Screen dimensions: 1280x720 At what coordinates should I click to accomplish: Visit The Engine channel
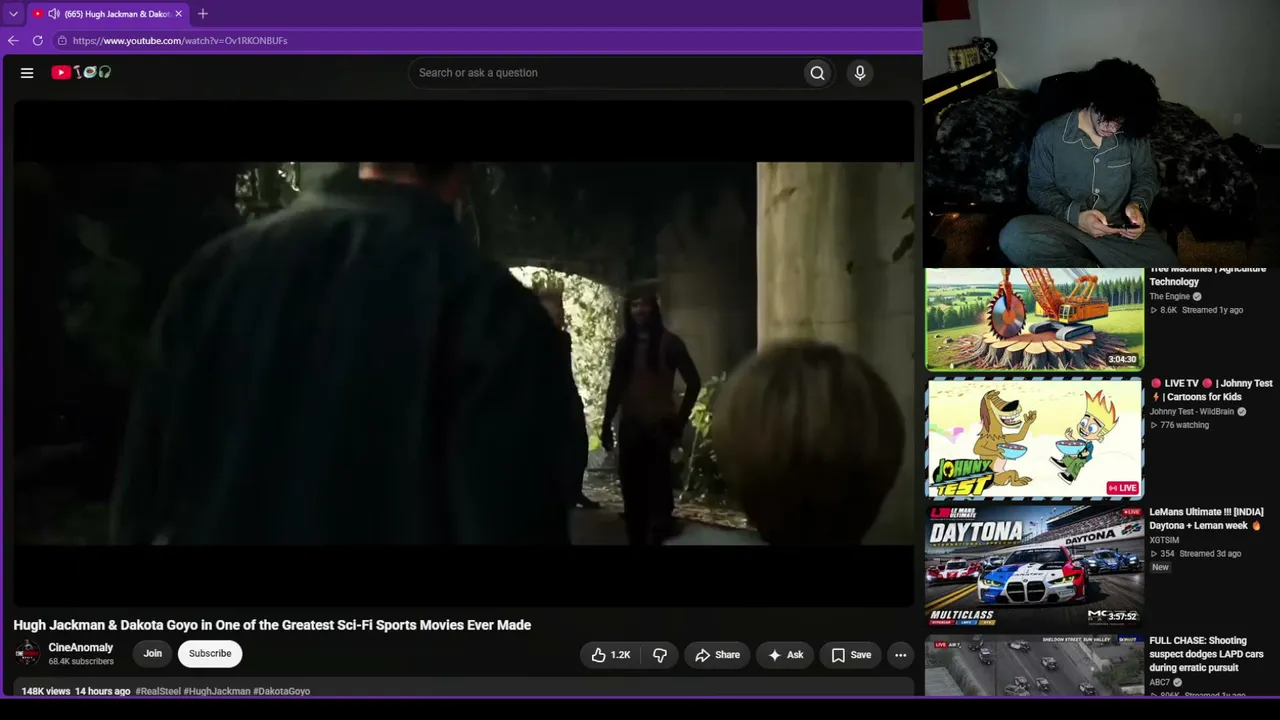point(1169,297)
